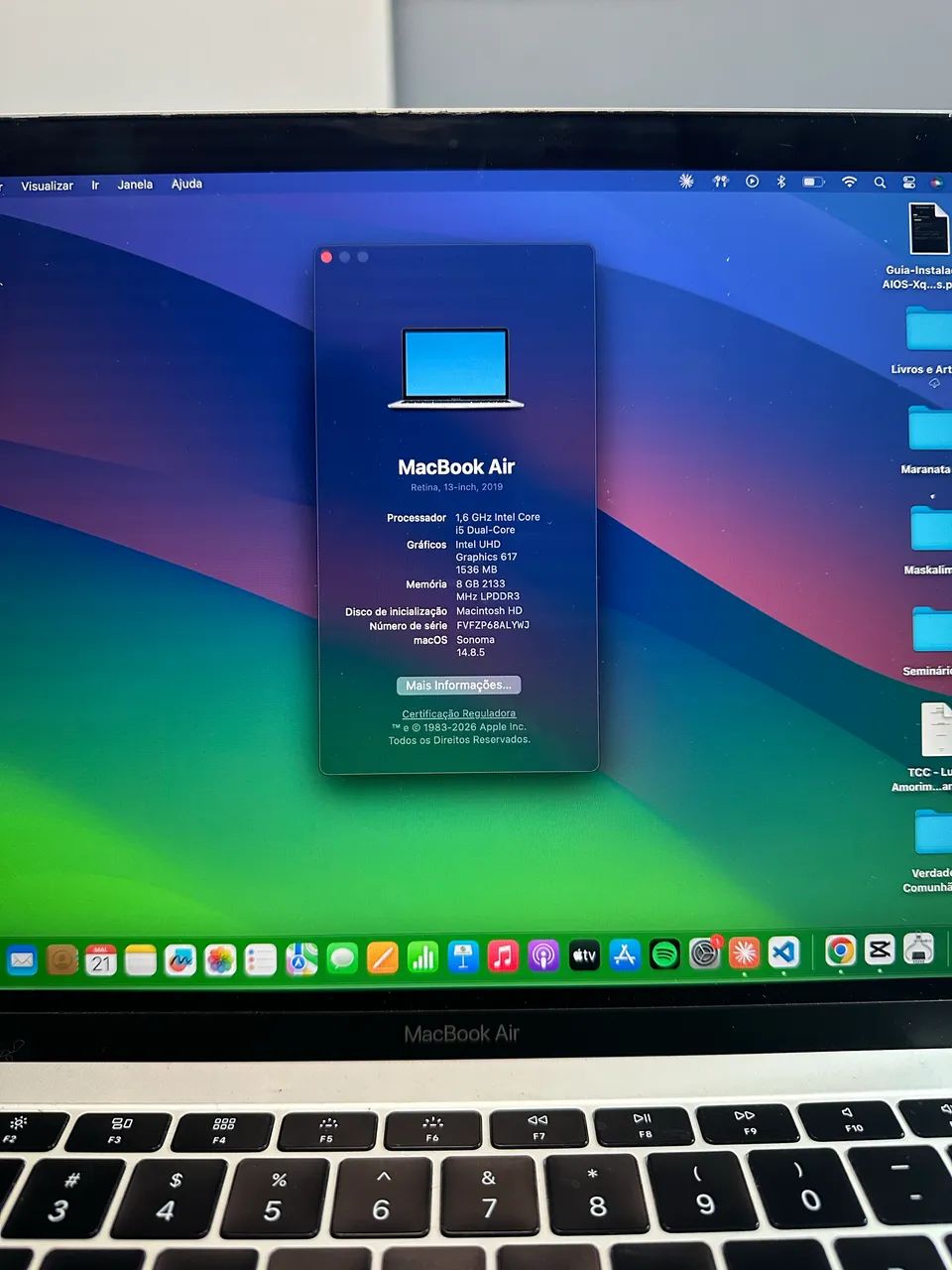This screenshot has width=952, height=1270.
Task: Click the MacBook Air title in the window
Action: coord(456,466)
